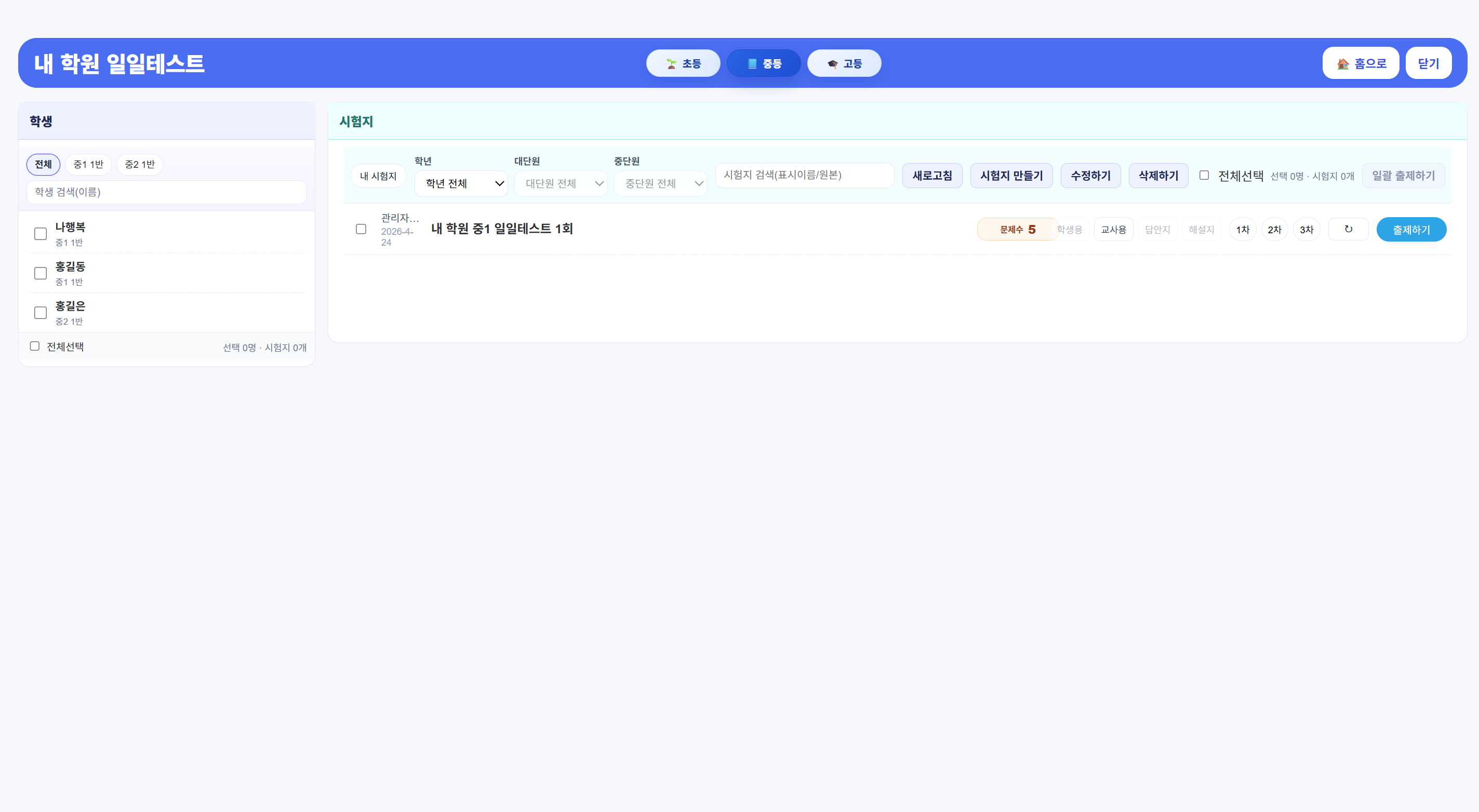Click the 일괄 출제하기 button
This screenshot has width=1479, height=812.
coord(1403,176)
